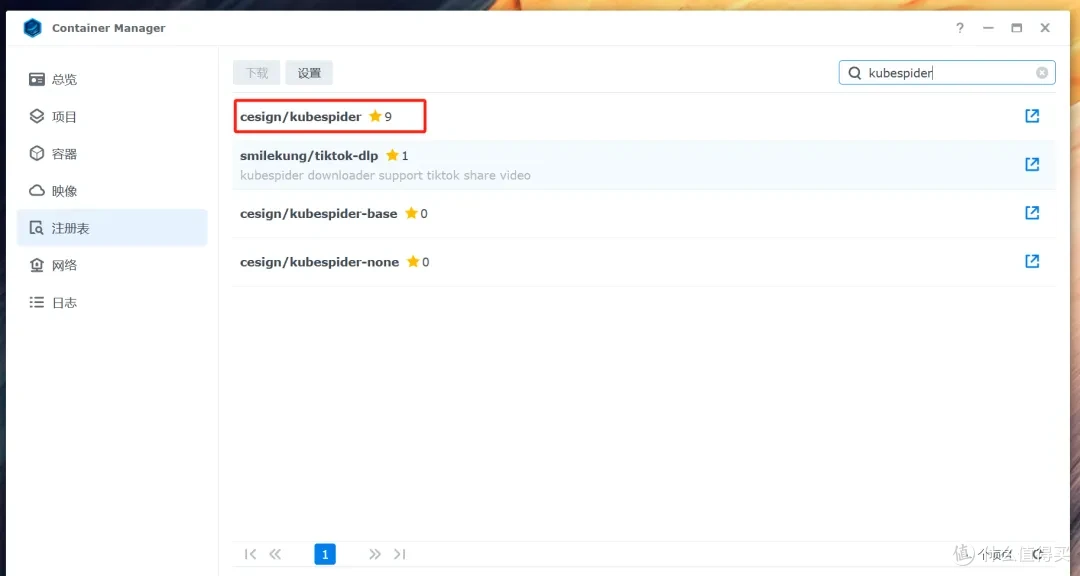Open external link for cesign/kubespider-none
This screenshot has width=1080, height=576.
pos(1032,261)
